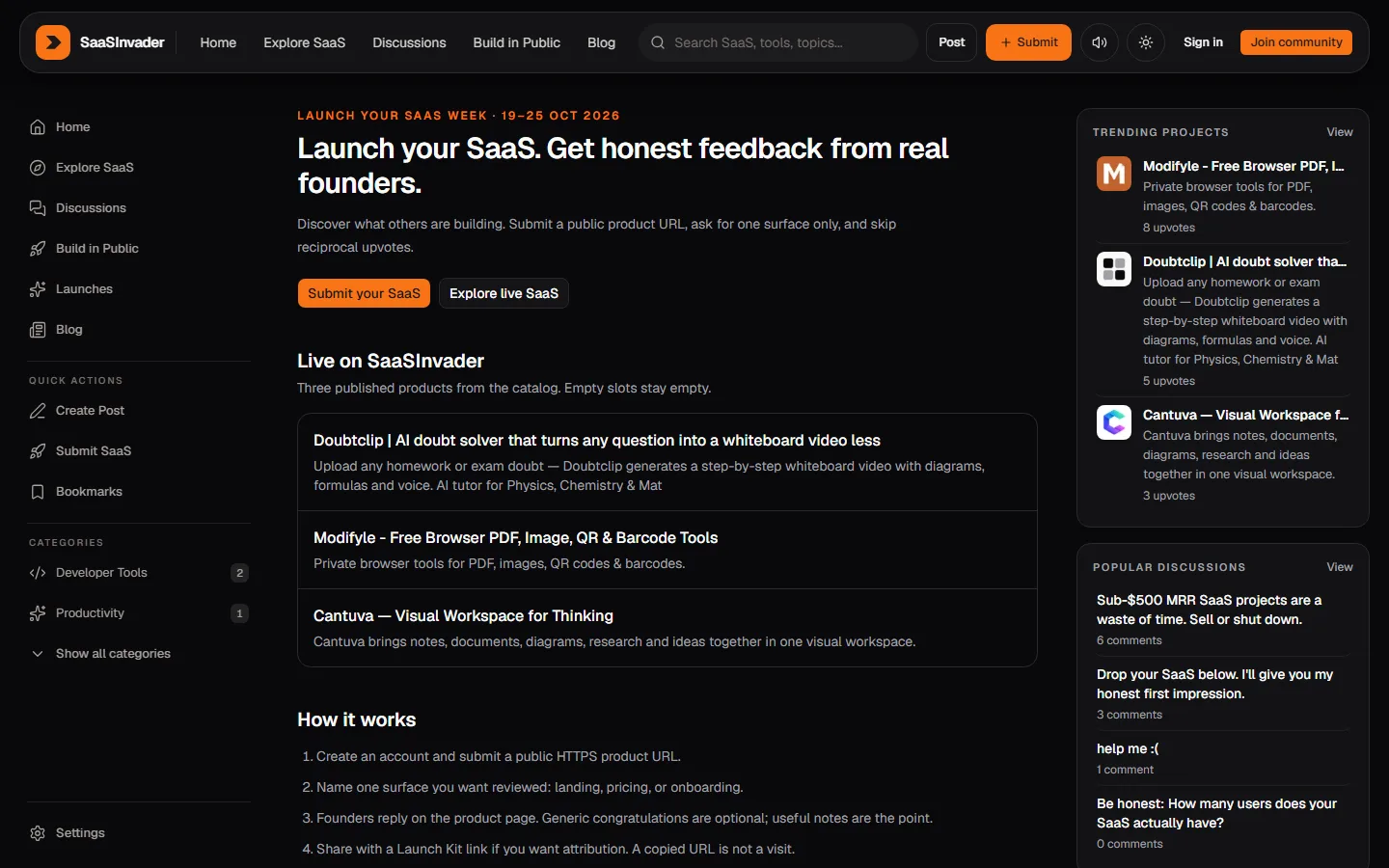Open Settings label in left sidebar
Image resolution: width=1389 pixels, height=868 pixels.
click(x=80, y=833)
